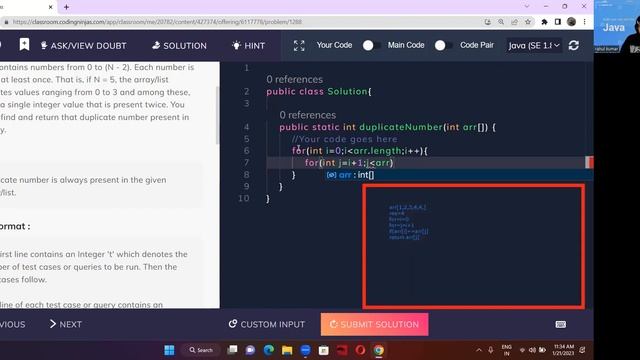Expand the code editor to fullscreen

tap(299, 46)
